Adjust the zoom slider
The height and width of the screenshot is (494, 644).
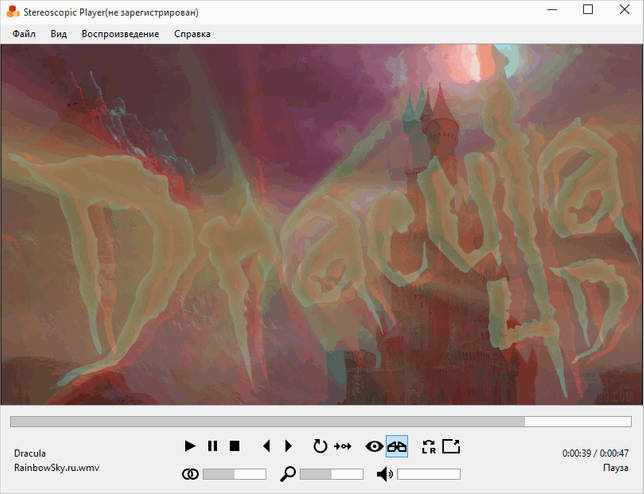(x=331, y=474)
